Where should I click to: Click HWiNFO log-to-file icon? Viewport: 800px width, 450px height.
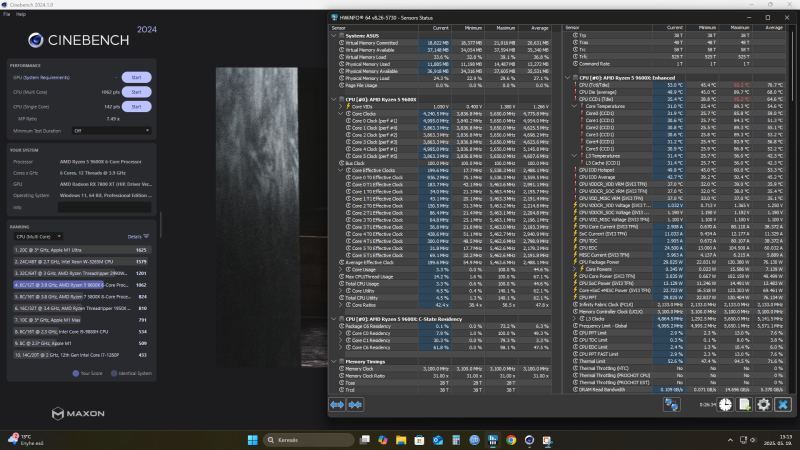coord(744,405)
